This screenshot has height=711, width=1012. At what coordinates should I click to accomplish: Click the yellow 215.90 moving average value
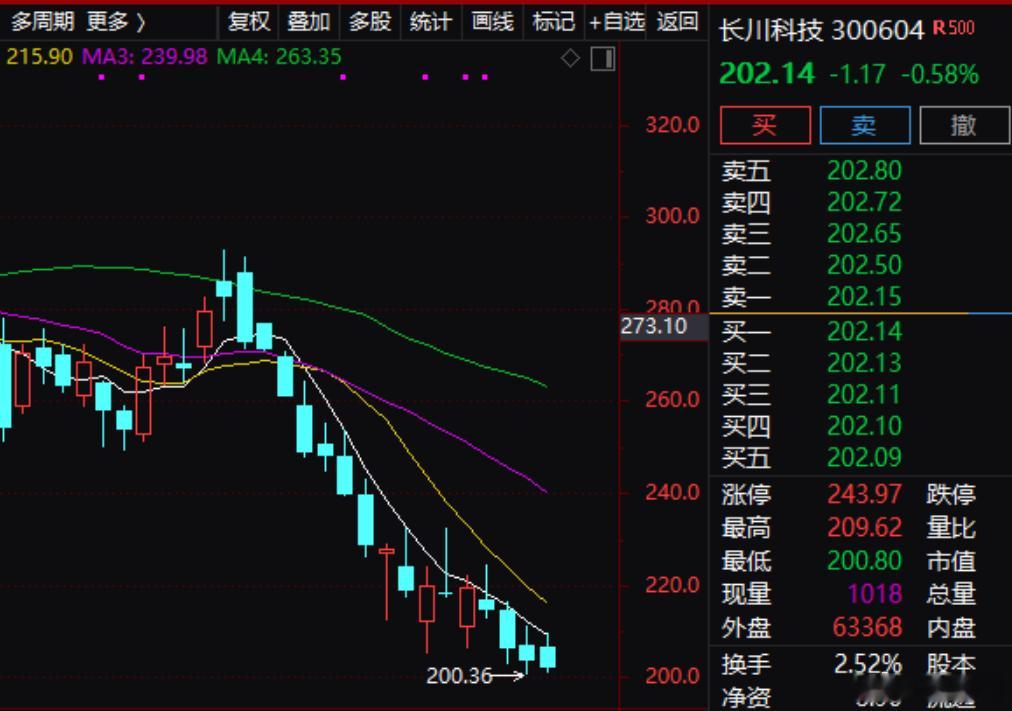pyautogui.click(x=39, y=57)
